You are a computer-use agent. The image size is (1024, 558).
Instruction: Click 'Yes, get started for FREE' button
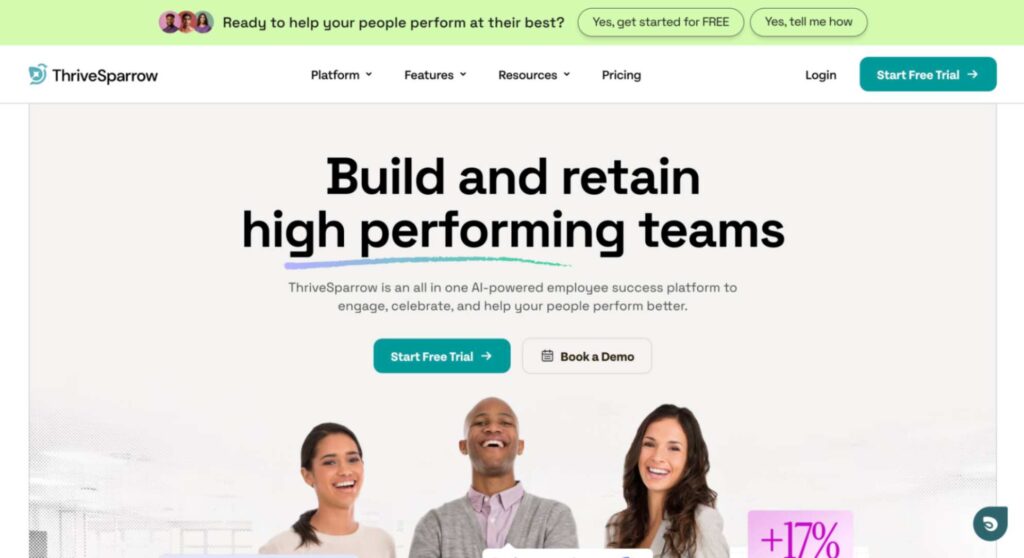point(660,22)
